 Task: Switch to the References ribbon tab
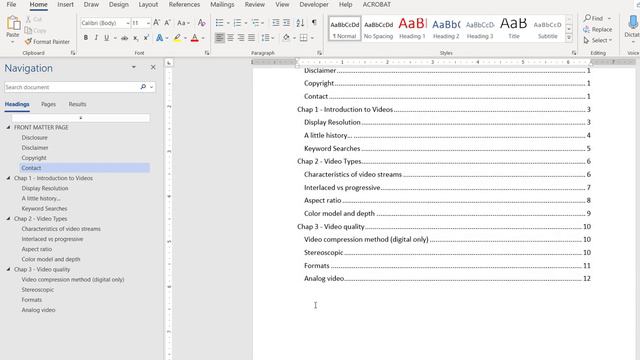(x=184, y=4)
